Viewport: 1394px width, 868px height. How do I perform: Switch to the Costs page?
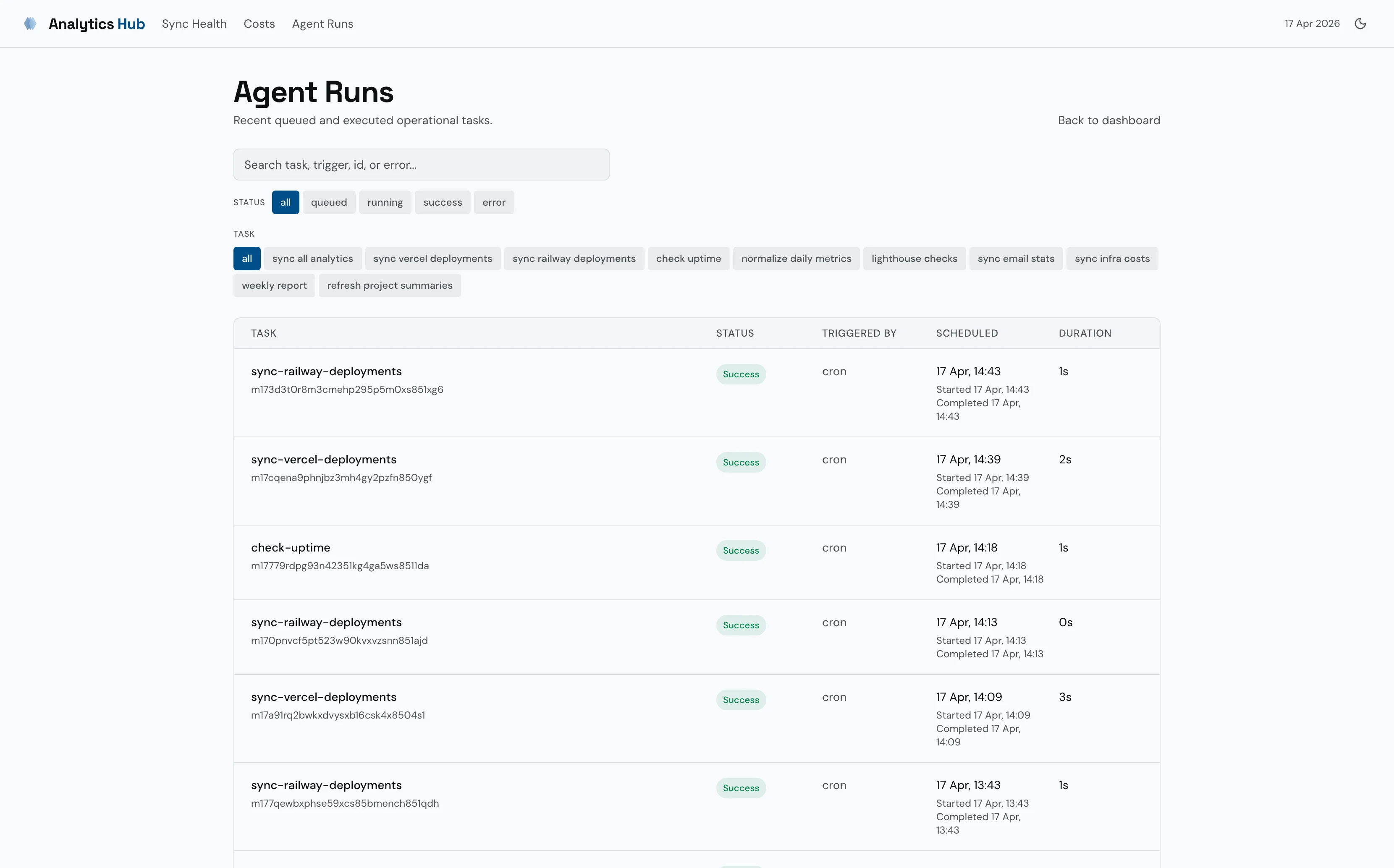coord(259,24)
